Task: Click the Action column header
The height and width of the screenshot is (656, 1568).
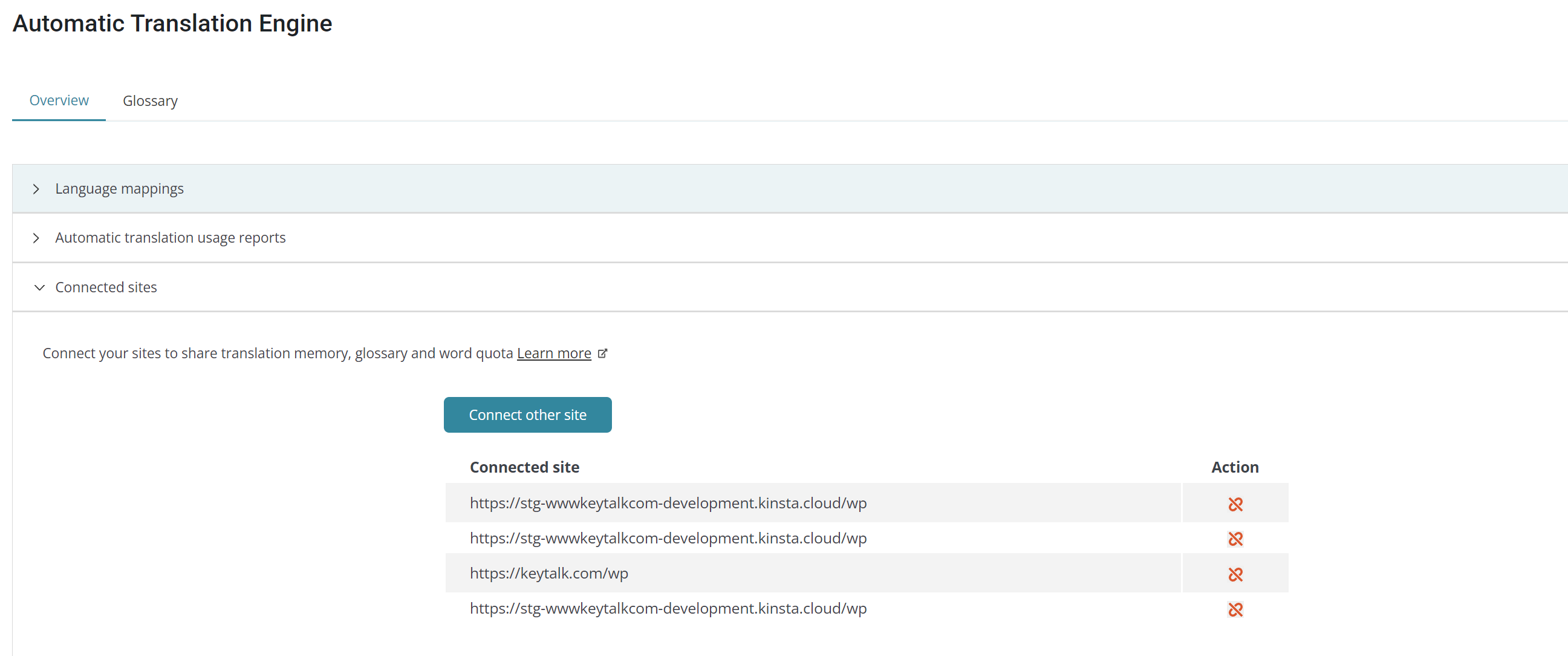Action: click(x=1234, y=467)
